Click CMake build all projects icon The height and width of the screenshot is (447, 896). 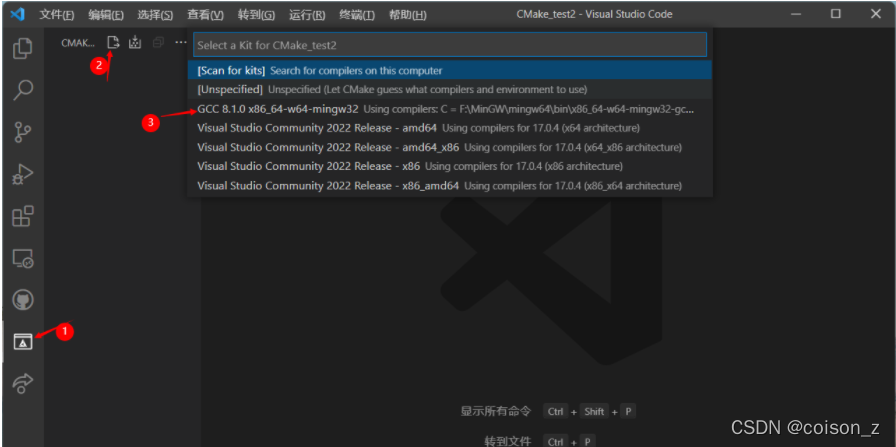(135, 42)
